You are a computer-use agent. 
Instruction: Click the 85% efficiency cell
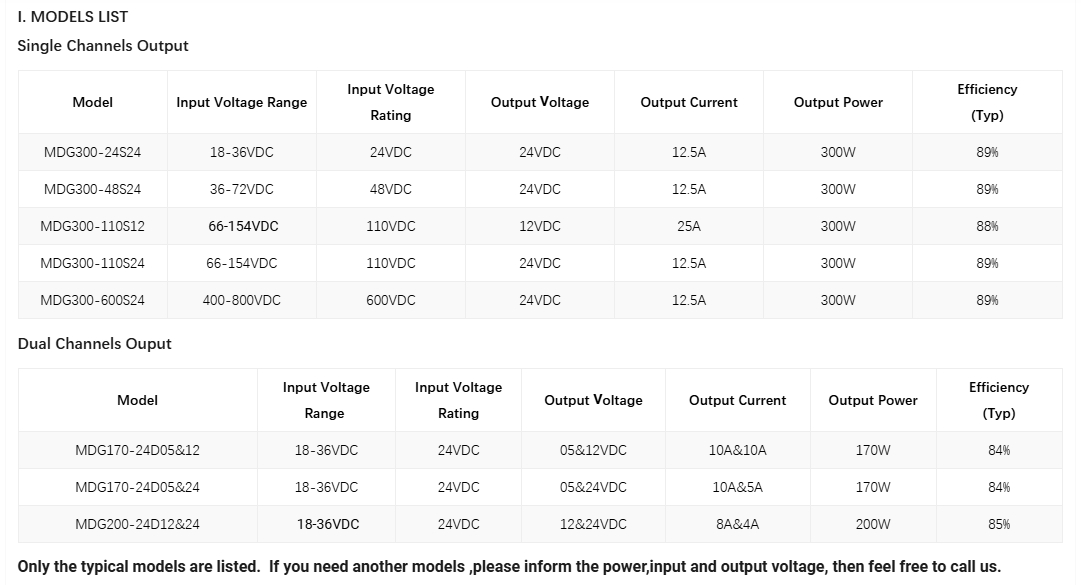click(999, 524)
